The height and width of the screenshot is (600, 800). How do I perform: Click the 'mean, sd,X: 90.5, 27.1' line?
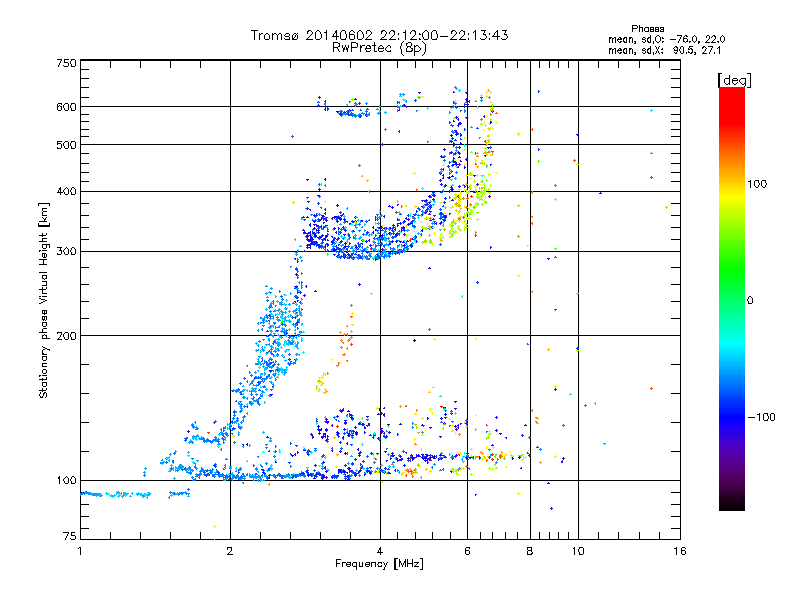664,50
